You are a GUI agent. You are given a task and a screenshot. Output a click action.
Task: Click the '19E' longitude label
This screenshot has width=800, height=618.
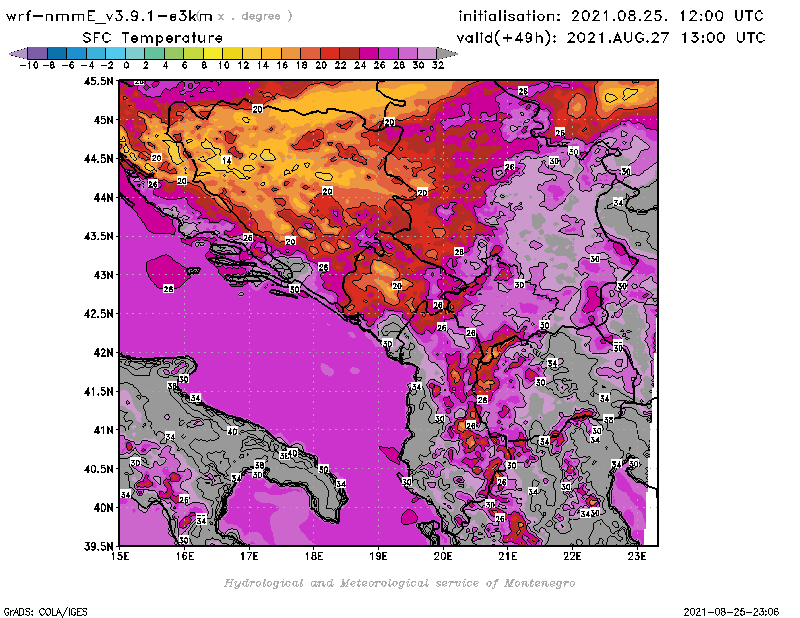click(379, 556)
